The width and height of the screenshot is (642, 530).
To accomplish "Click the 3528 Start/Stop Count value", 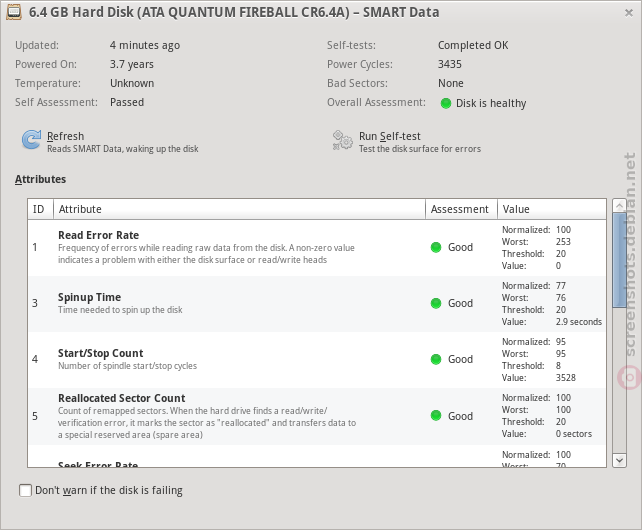I will point(565,378).
